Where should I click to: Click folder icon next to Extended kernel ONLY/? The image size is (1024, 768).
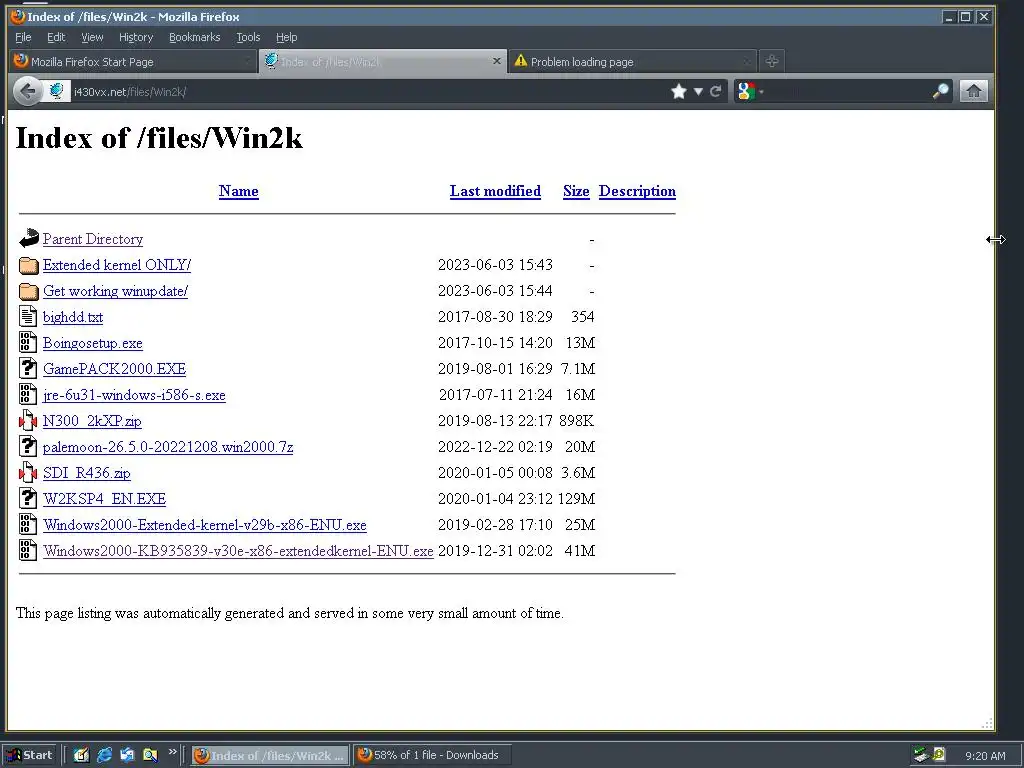point(28,264)
